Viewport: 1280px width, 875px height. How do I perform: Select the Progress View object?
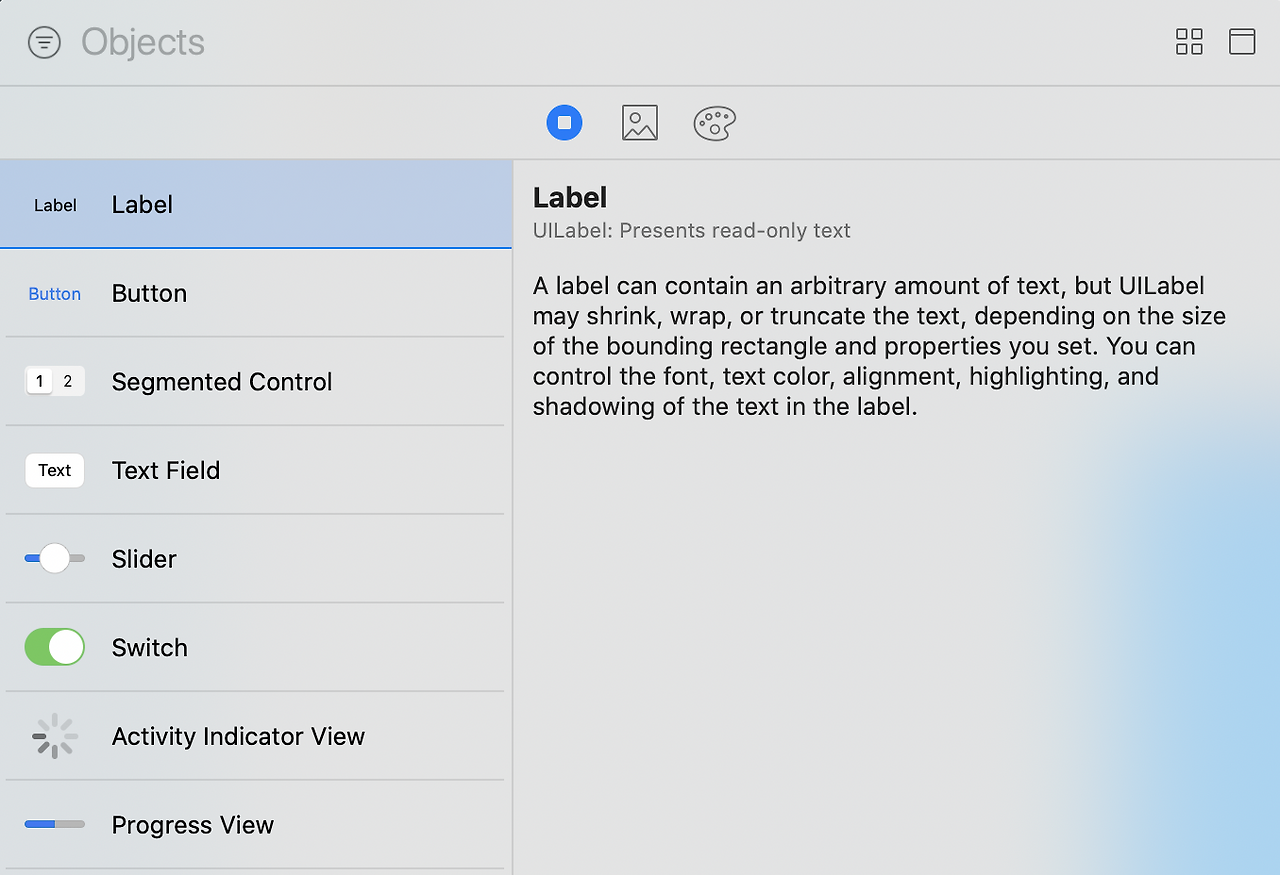point(256,824)
